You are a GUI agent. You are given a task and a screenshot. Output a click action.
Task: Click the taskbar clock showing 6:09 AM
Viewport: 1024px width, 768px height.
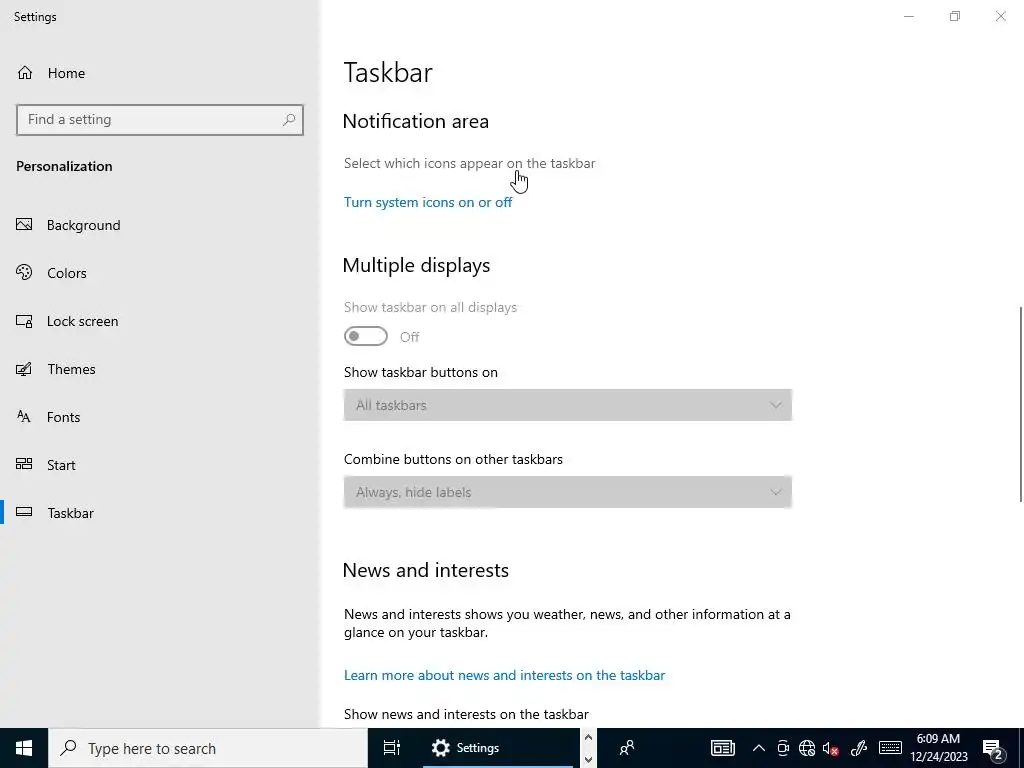pos(938,748)
